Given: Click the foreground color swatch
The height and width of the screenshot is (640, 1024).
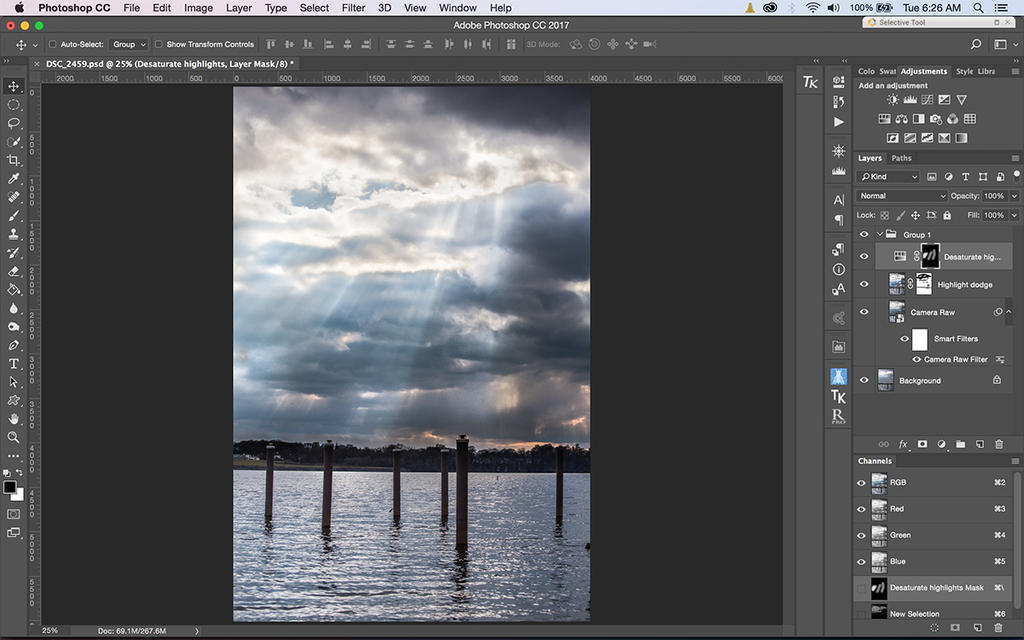Looking at the screenshot, I should pos(9,488).
